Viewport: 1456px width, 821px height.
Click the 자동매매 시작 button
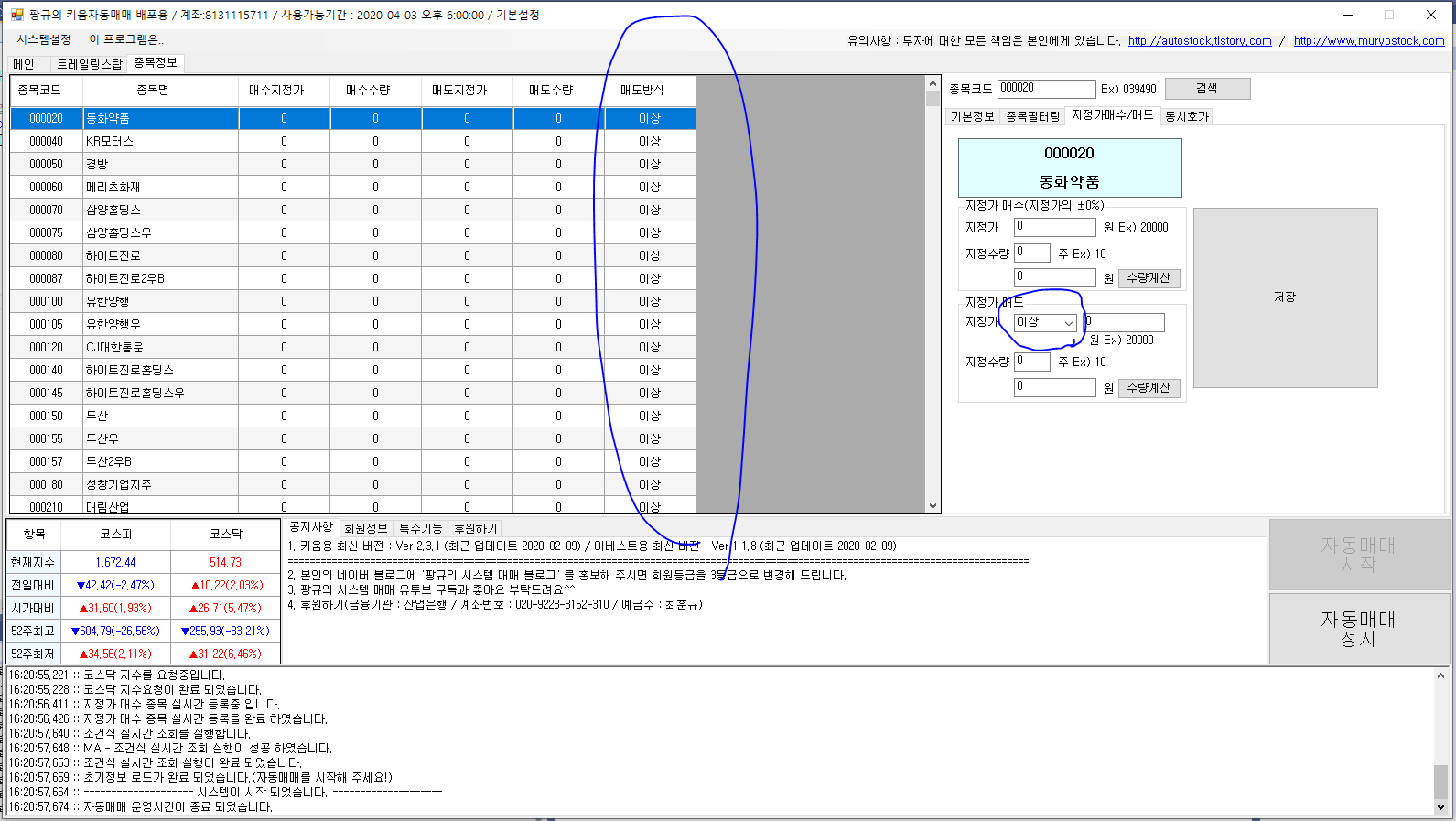pos(1358,555)
